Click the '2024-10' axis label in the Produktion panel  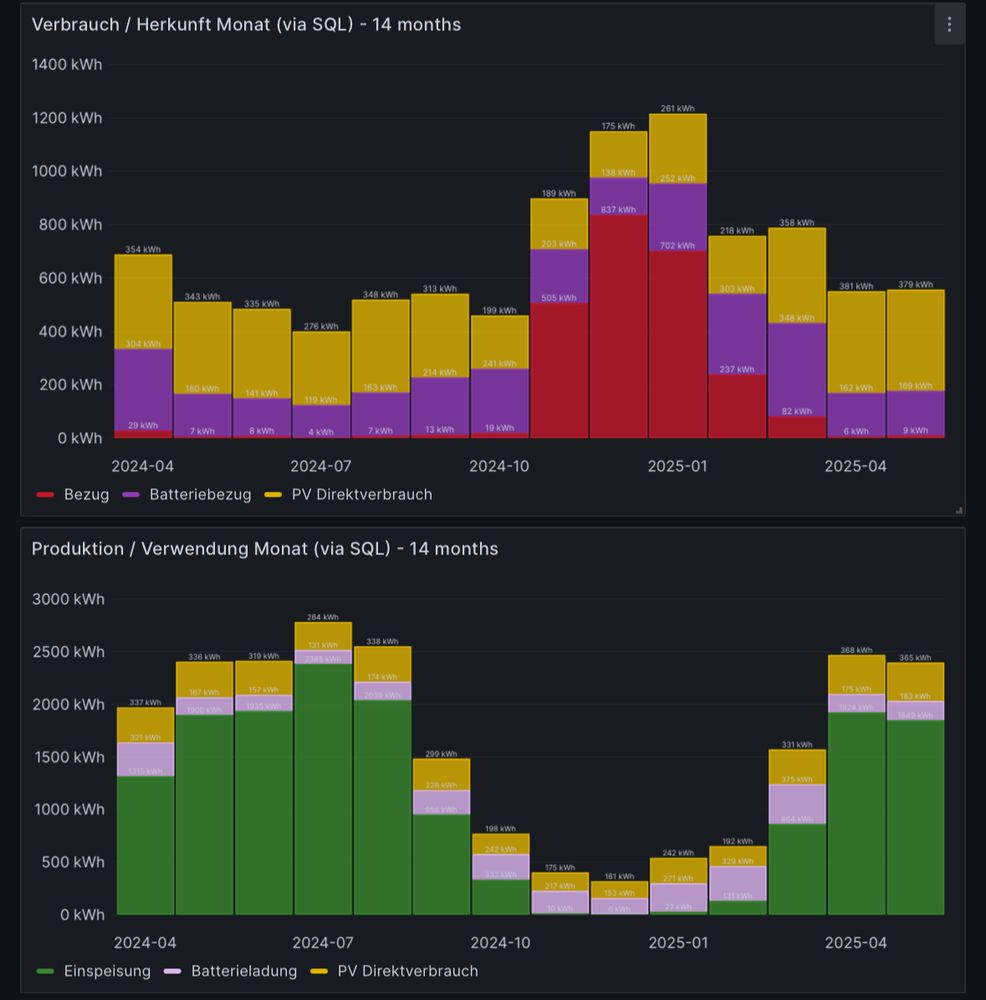500,943
